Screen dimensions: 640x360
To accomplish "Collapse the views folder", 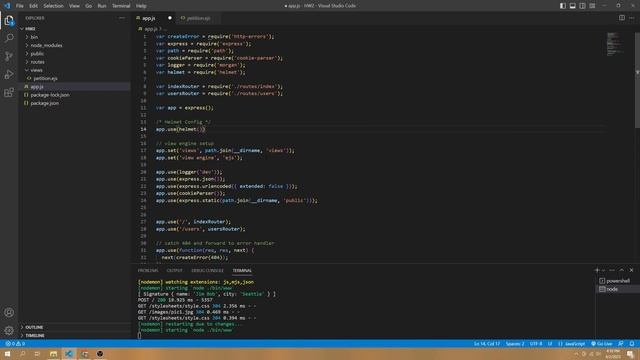I will tap(36, 70).
